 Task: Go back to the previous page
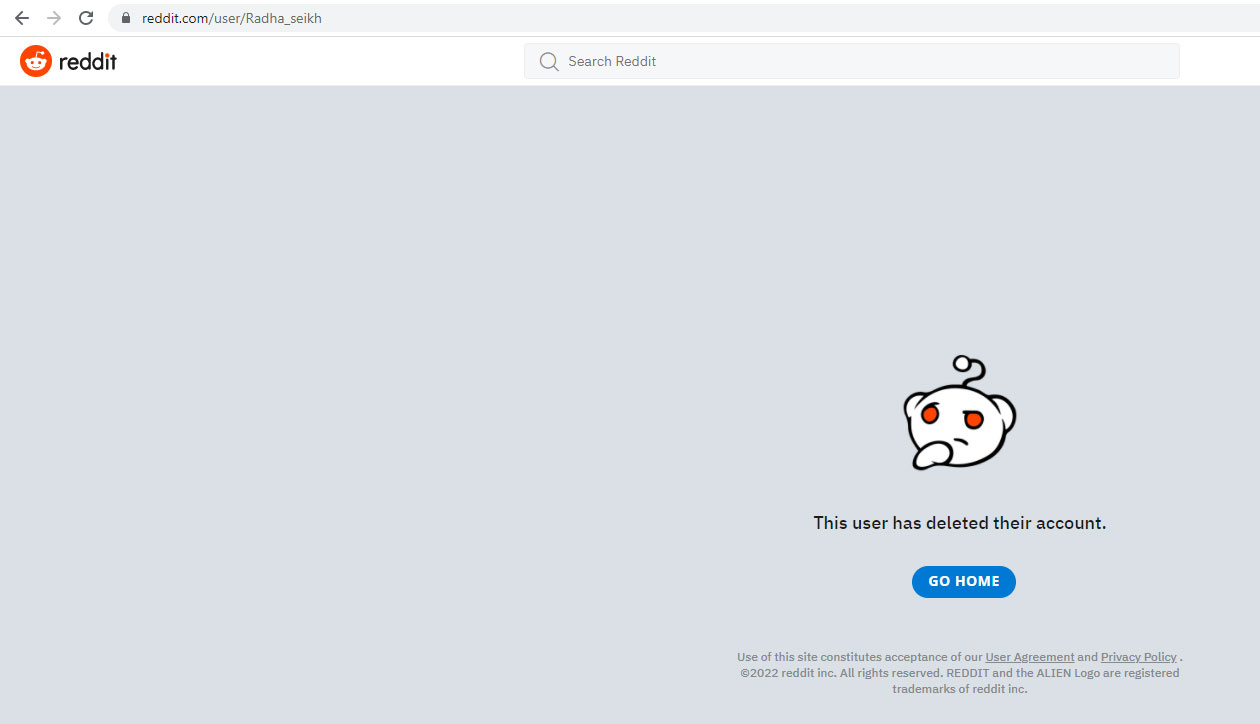pyautogui.click(x=22, y=18)
